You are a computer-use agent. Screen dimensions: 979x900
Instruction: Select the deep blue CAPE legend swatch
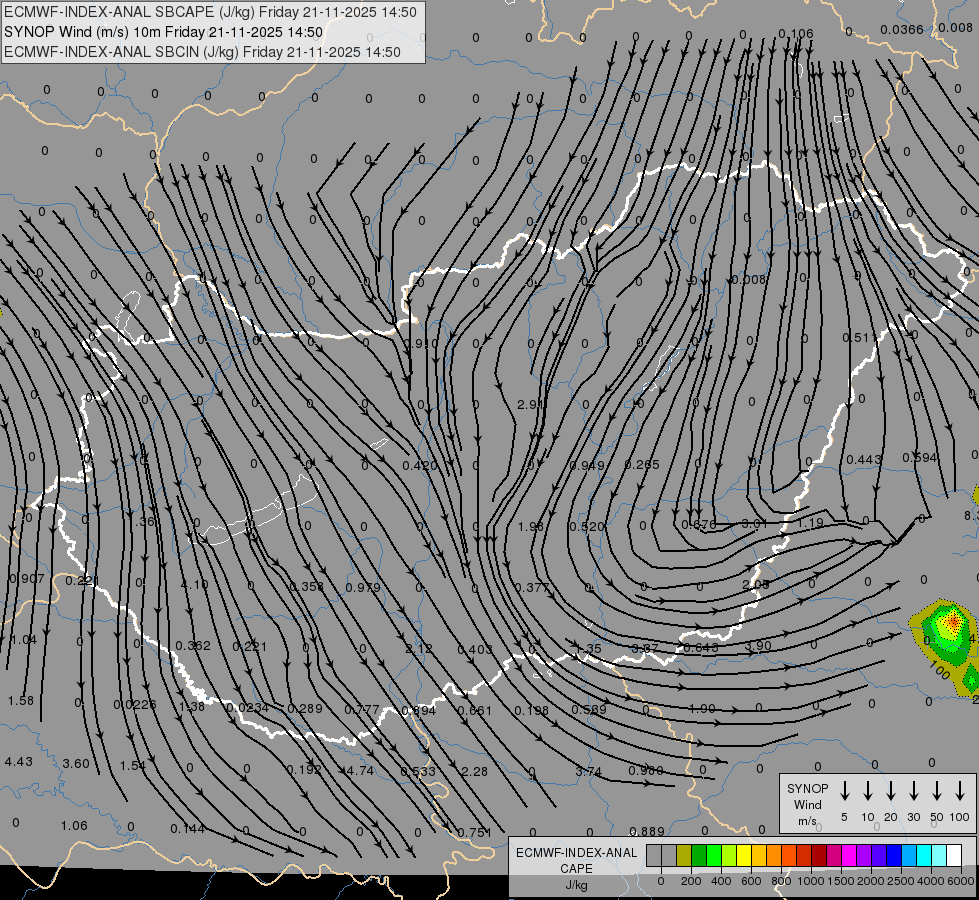[894, 856]
